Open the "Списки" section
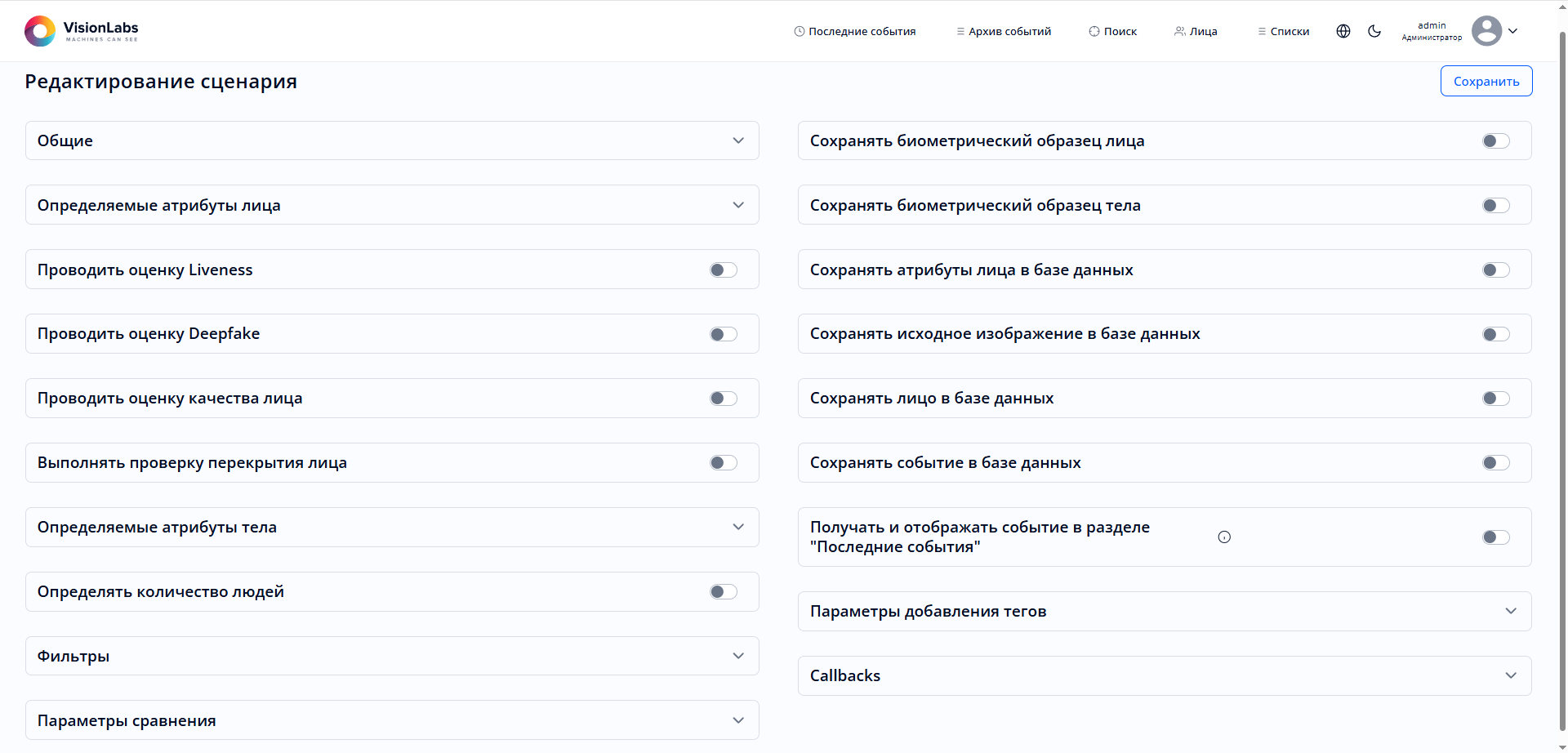Viewport: 1568px width, 753px height. coord(1284,32)
